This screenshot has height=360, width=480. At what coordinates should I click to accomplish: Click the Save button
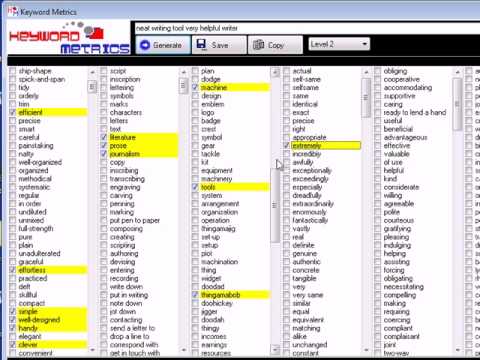(219, 45)
